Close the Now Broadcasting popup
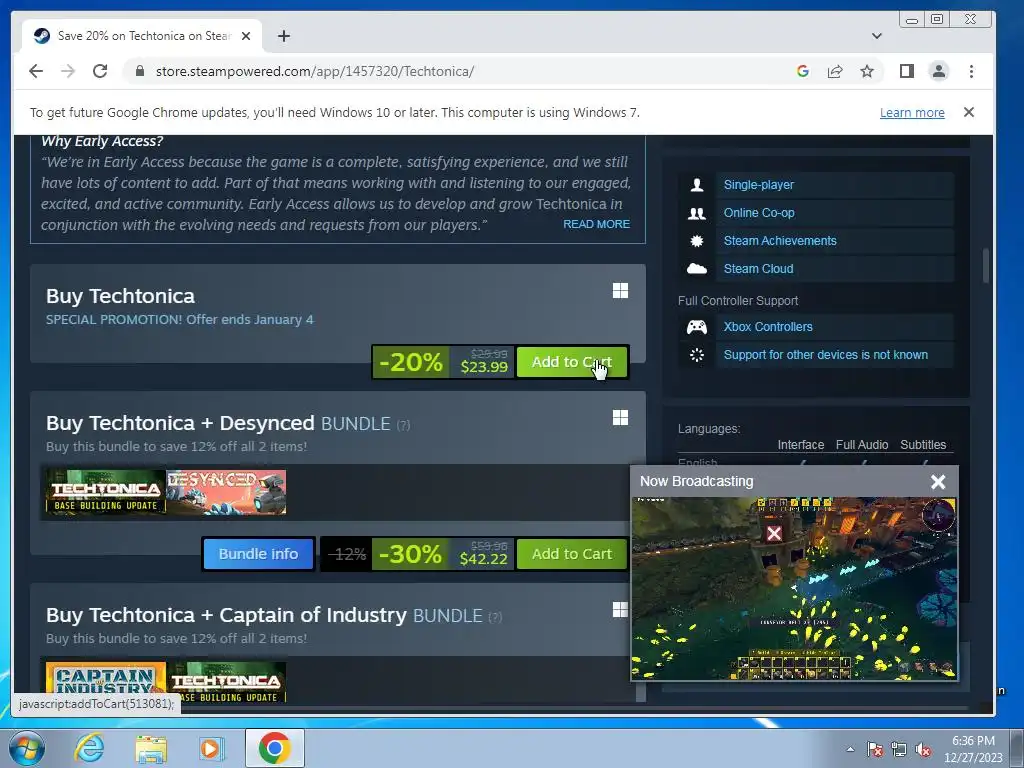Screen dimensions: 1024x768 (938, 482)
